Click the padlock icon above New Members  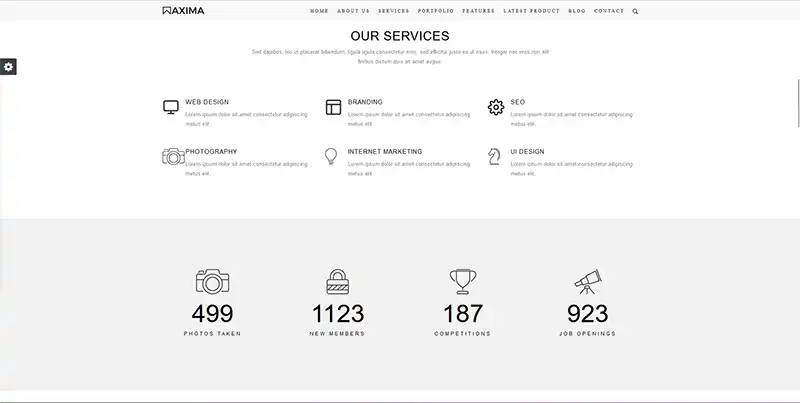pos(338,281)
